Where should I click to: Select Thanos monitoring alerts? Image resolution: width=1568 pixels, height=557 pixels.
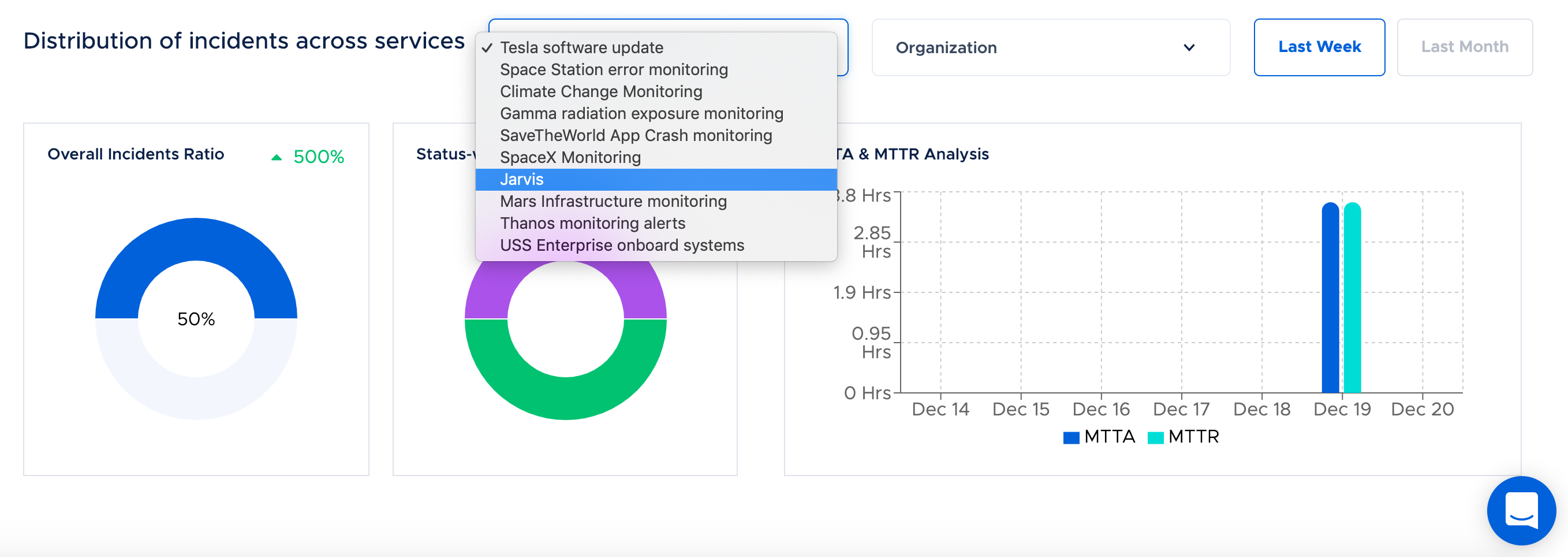pyautogui.click(x=656, y=223)
